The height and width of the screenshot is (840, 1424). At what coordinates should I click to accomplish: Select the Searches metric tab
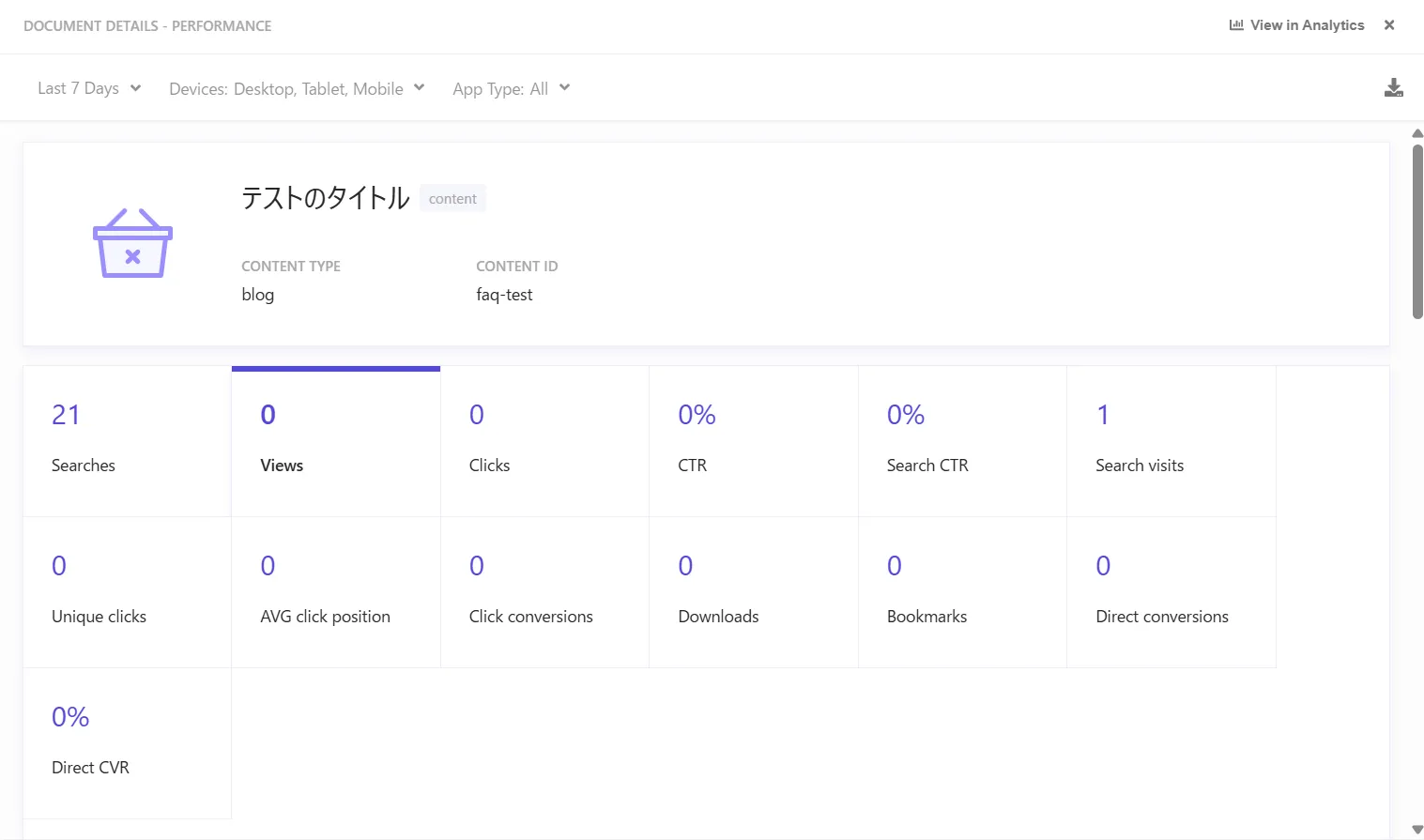(127, 441)
